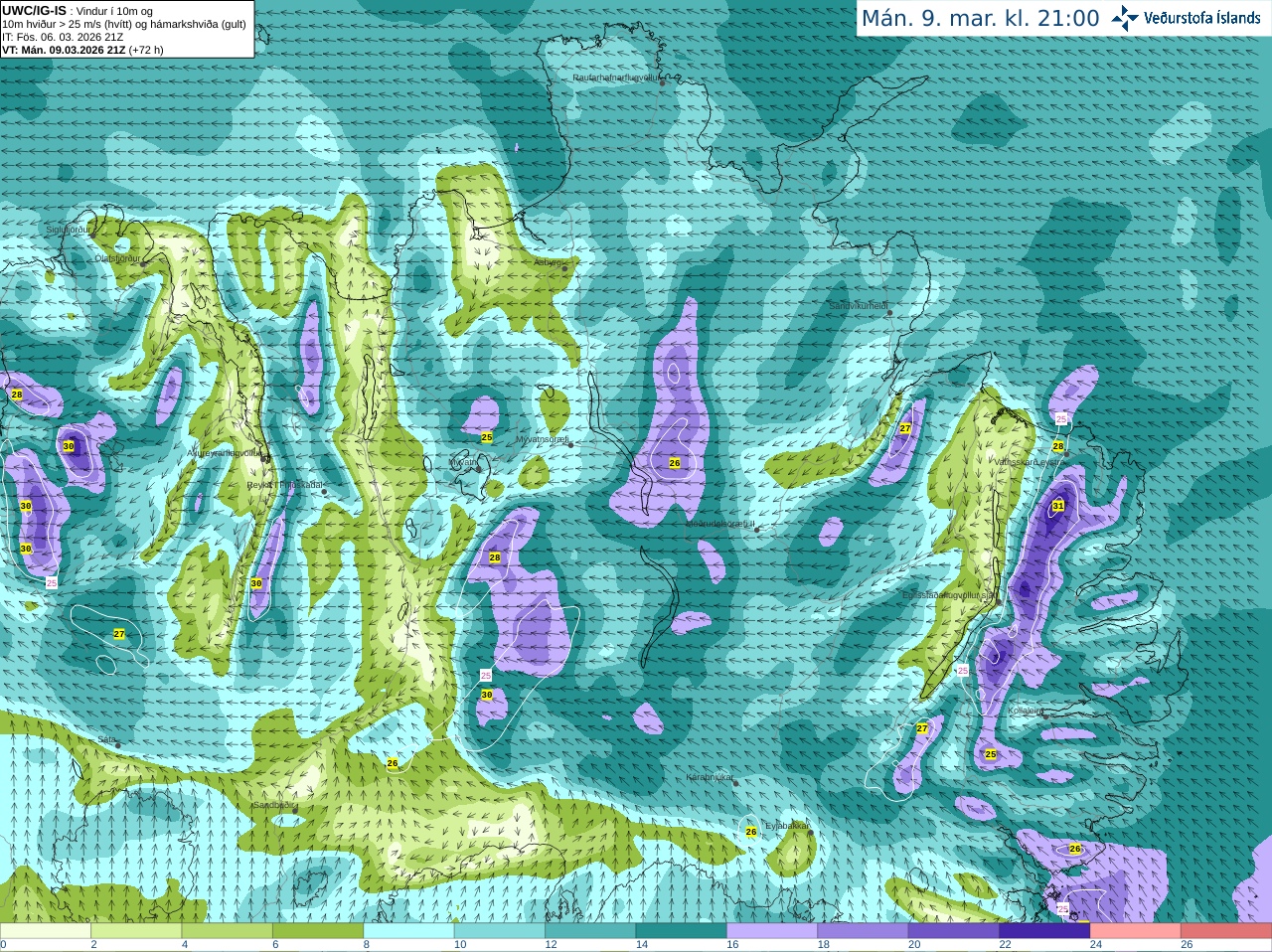Click the yellow 28 marker above Vatnsskarð eystra
1272x952 pixels.
(1058, 446)
